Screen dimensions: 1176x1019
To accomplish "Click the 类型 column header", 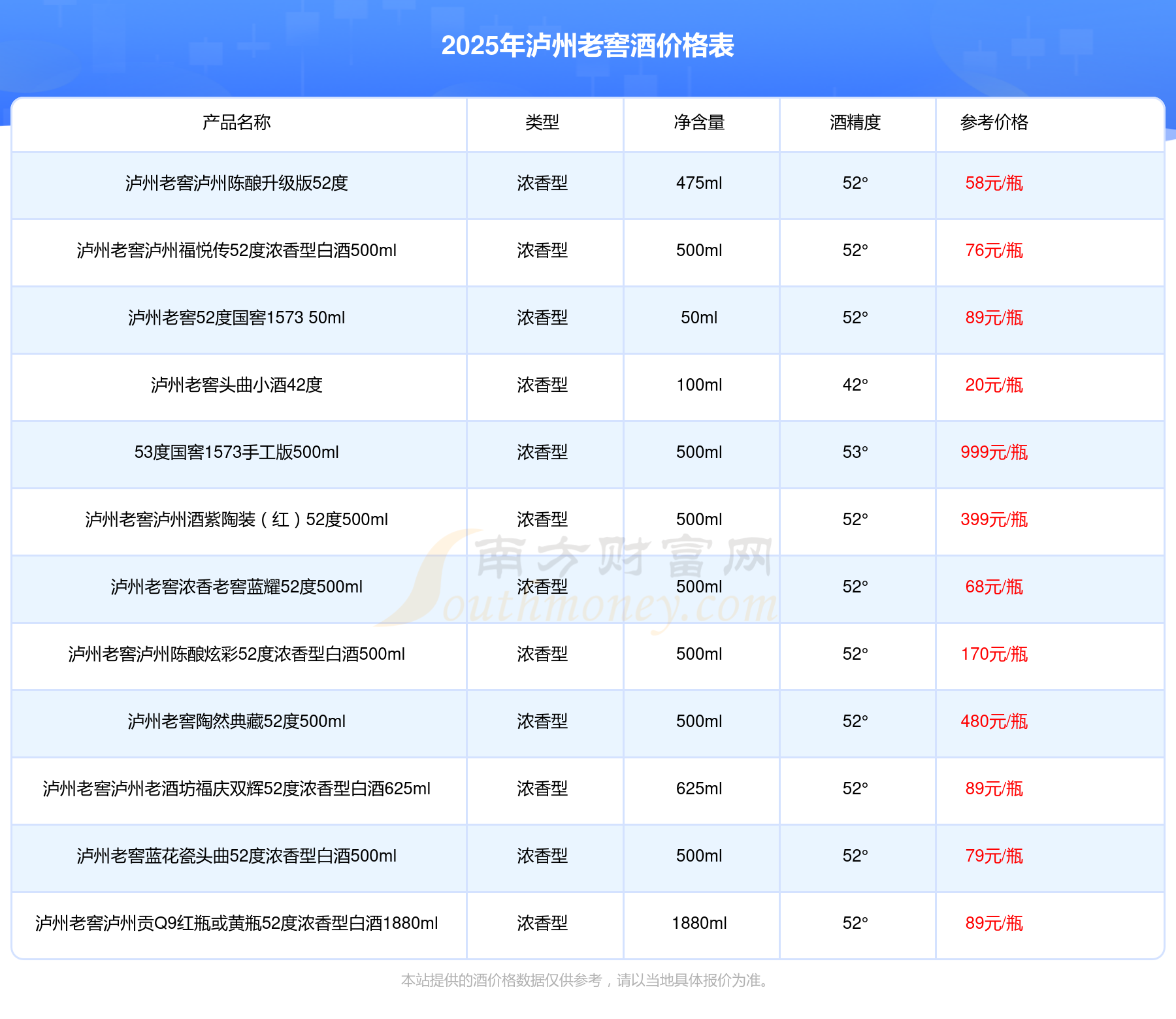I will (542, 122).
